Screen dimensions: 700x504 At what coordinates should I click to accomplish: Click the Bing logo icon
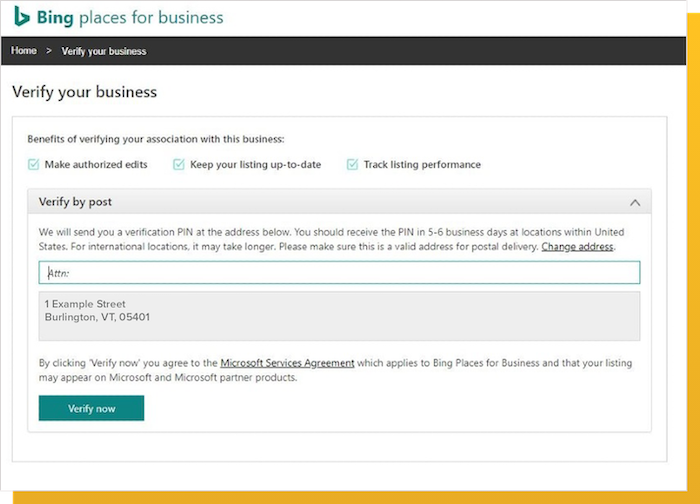coord(21,17)
